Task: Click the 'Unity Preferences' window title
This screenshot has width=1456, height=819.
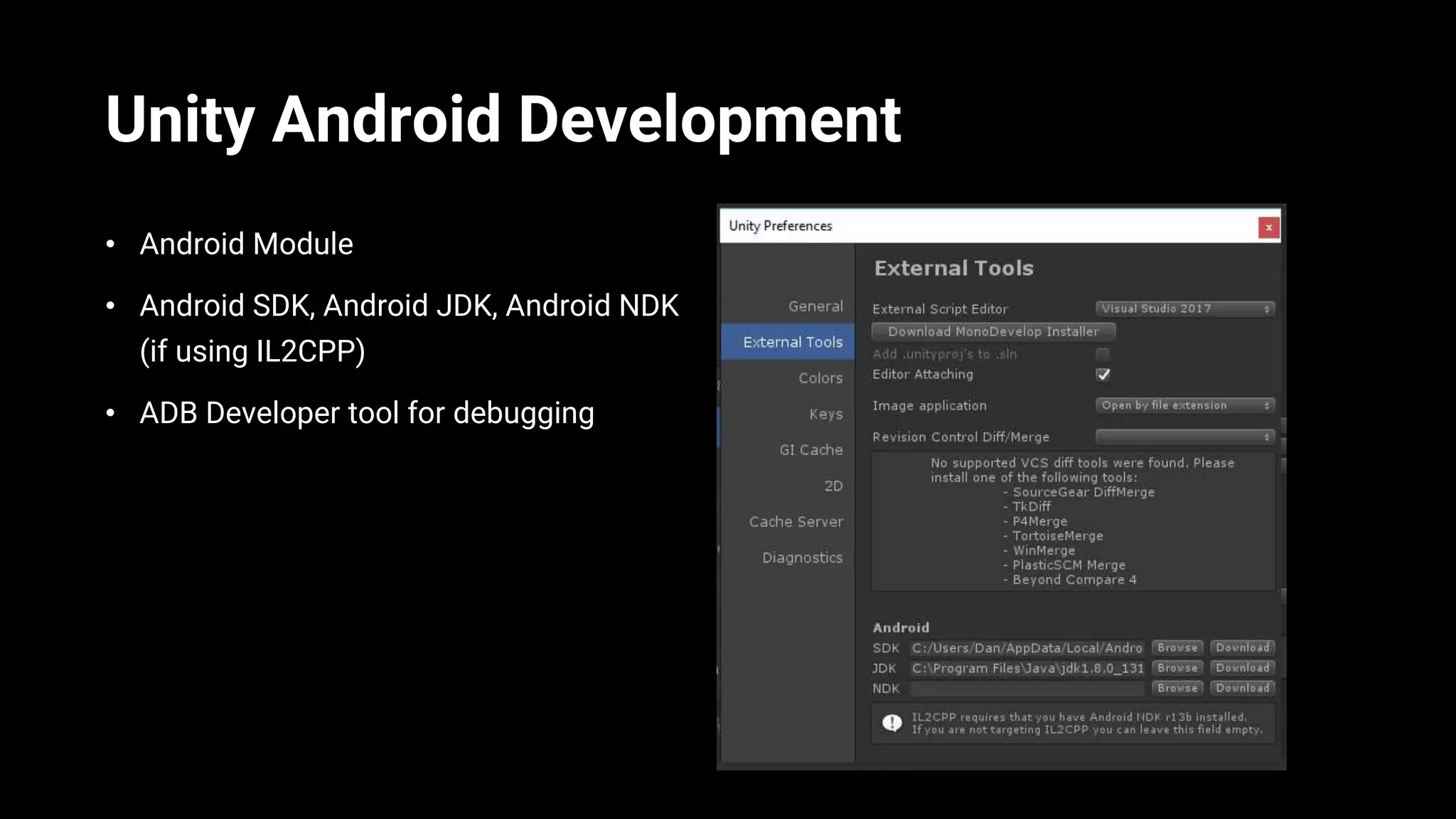Action: [x=780, y=226]
